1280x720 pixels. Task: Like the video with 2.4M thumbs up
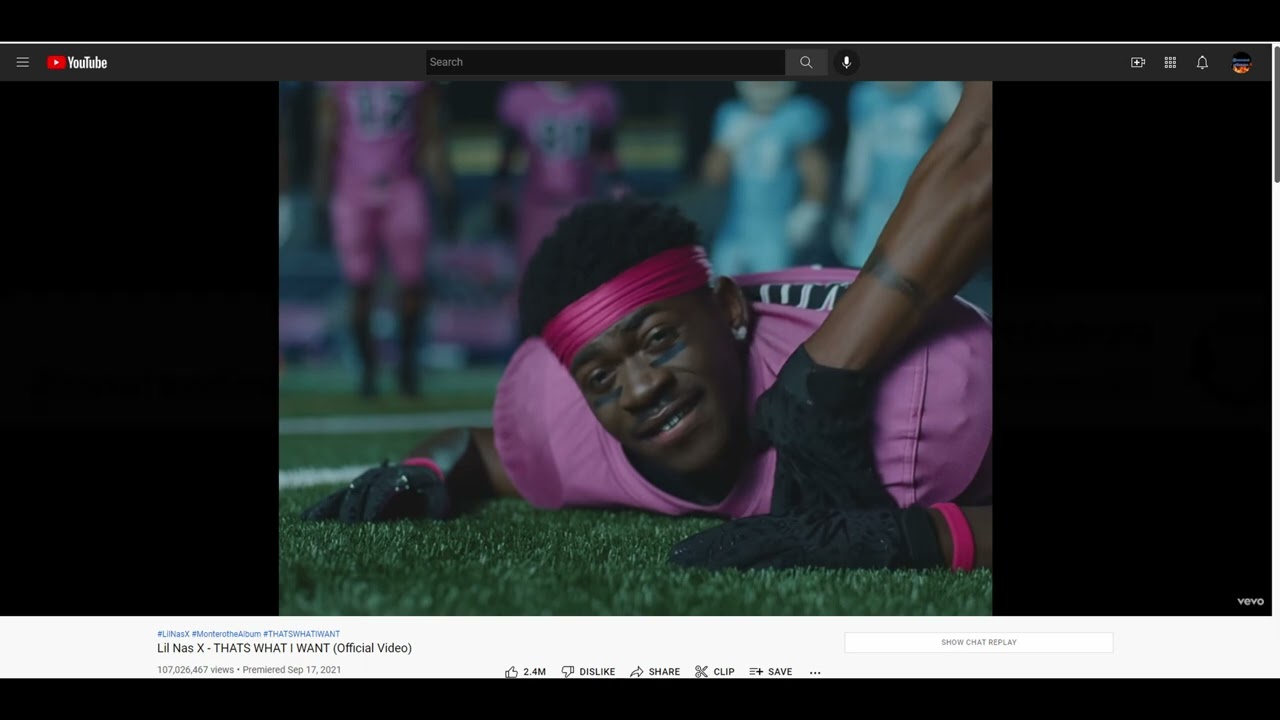[525, 671]
